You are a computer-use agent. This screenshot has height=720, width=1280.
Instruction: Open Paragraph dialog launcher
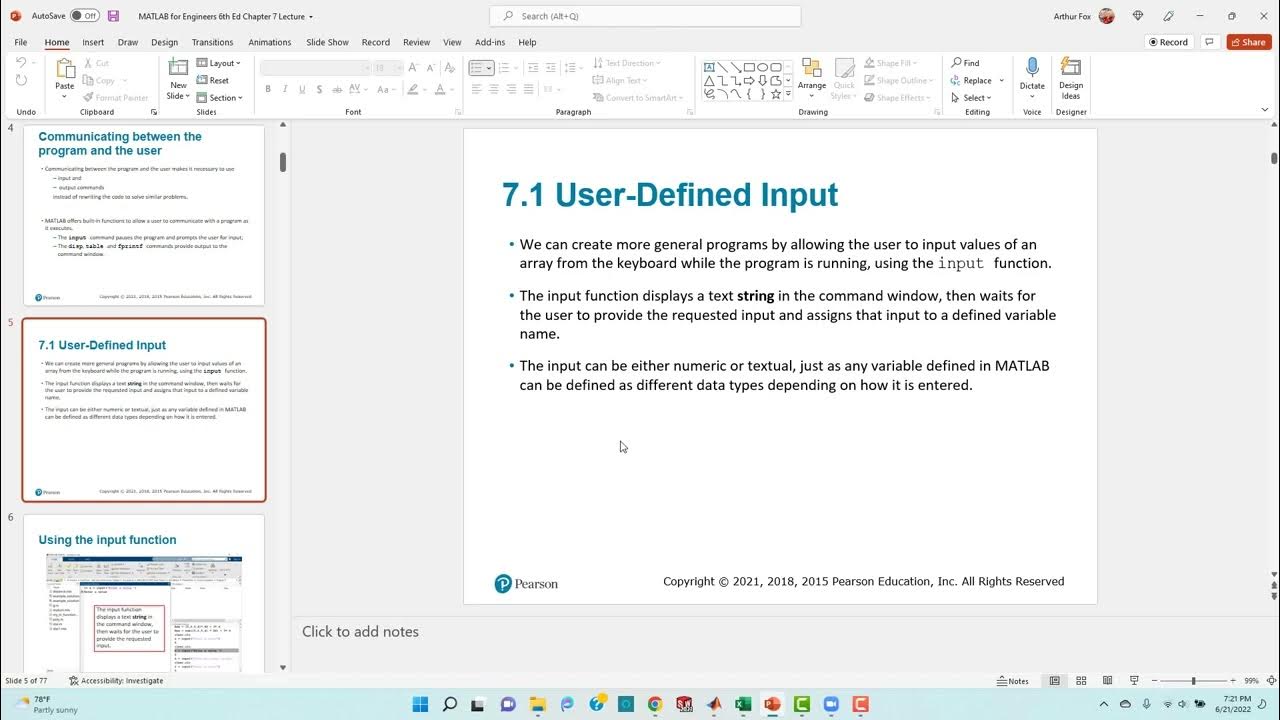691,112
